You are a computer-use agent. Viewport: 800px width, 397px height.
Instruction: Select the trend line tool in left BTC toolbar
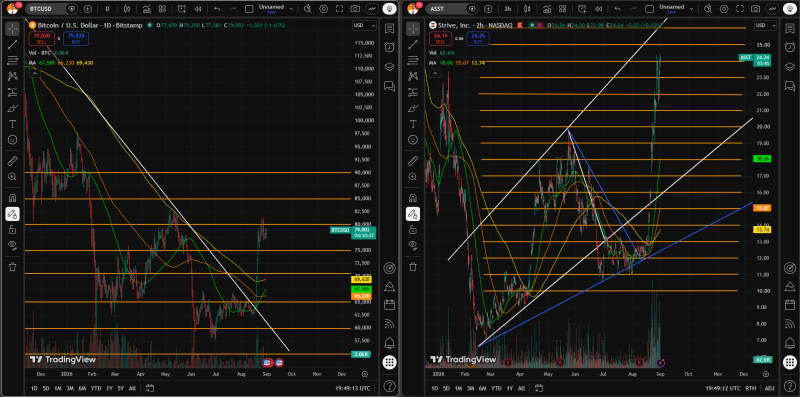(13, 44)
